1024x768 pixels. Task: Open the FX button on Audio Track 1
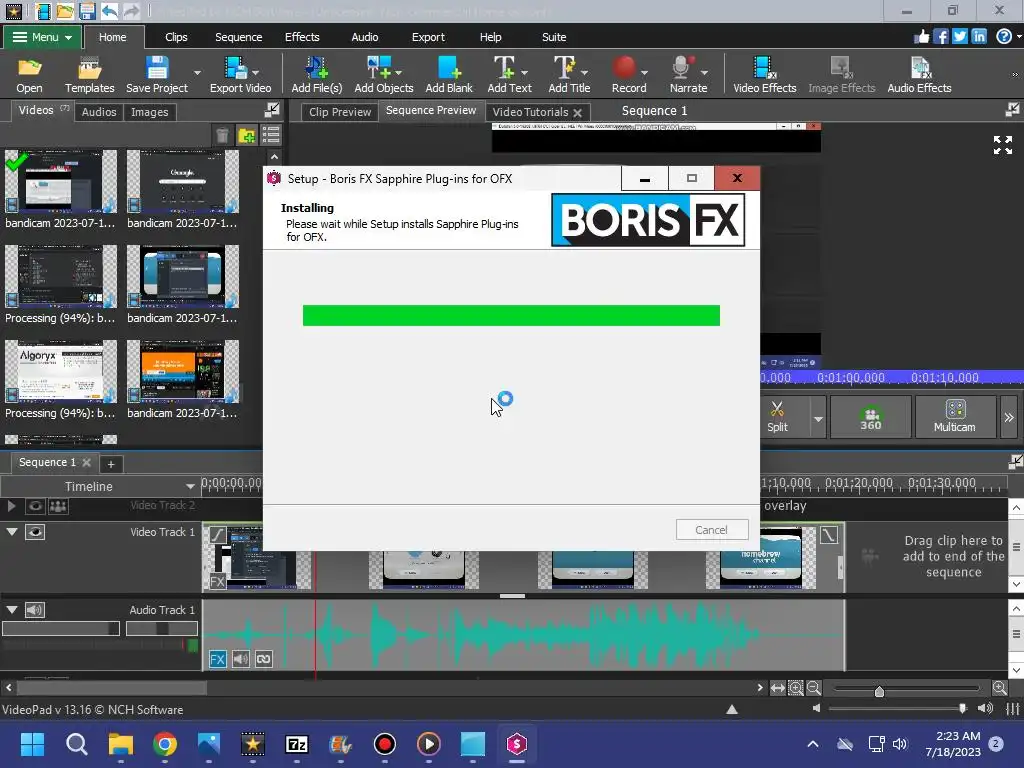(x=217, y=659)
